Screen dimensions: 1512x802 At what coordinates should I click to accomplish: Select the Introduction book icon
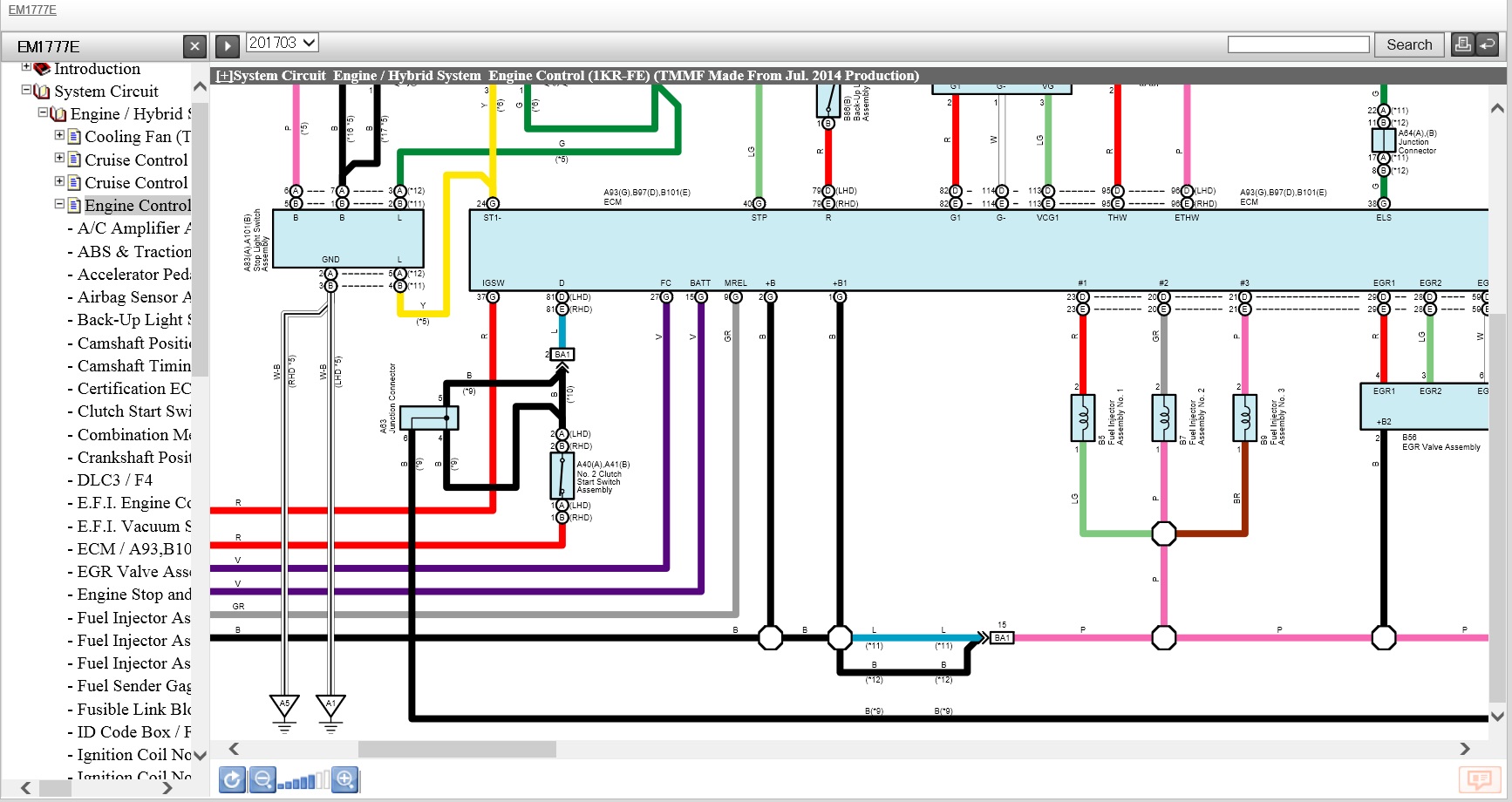tap(42, 69)
